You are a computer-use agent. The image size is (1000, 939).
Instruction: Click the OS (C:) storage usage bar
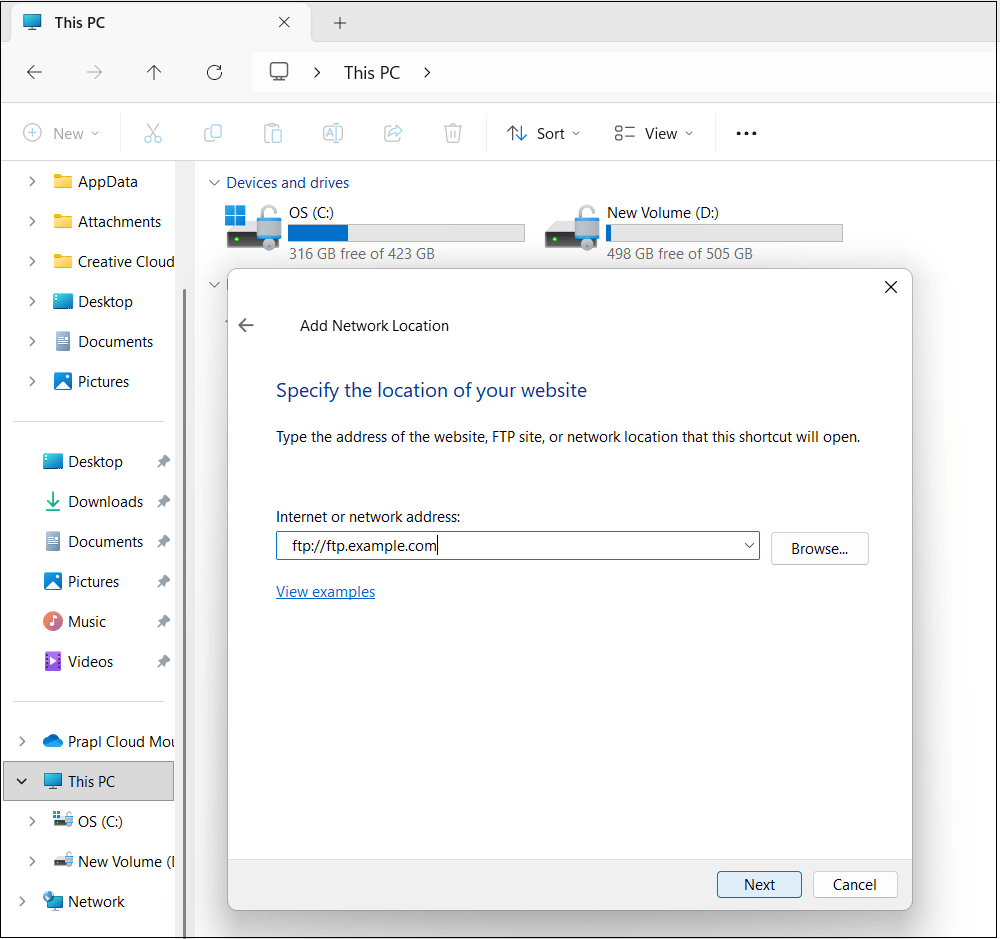click(x=406, y=233)
